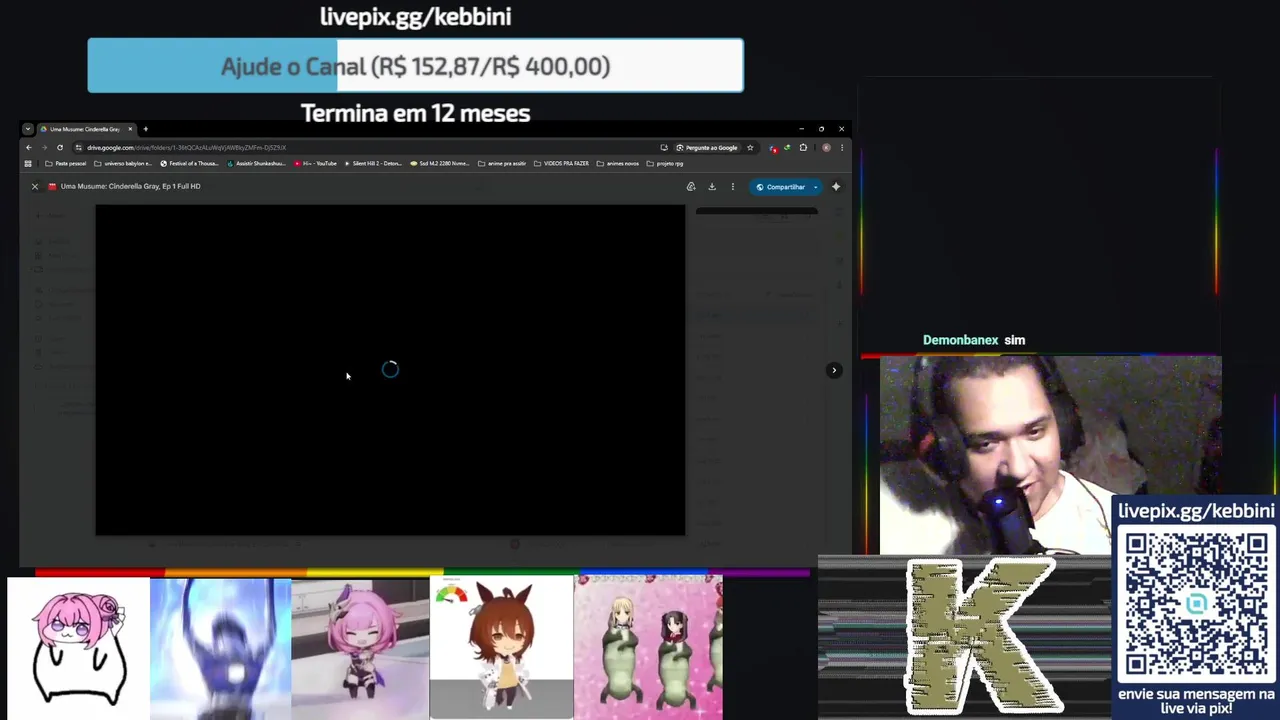Screen dimensions: 1280x720
Task: Click the Pergunte ao Google button
Action: [707, 148]
